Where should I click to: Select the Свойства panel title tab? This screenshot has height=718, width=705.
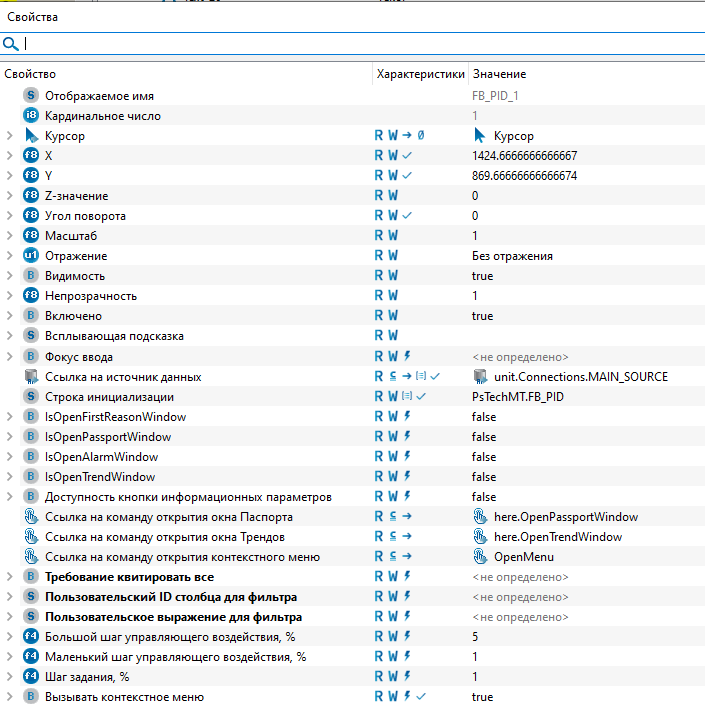[x=33, y=17]
